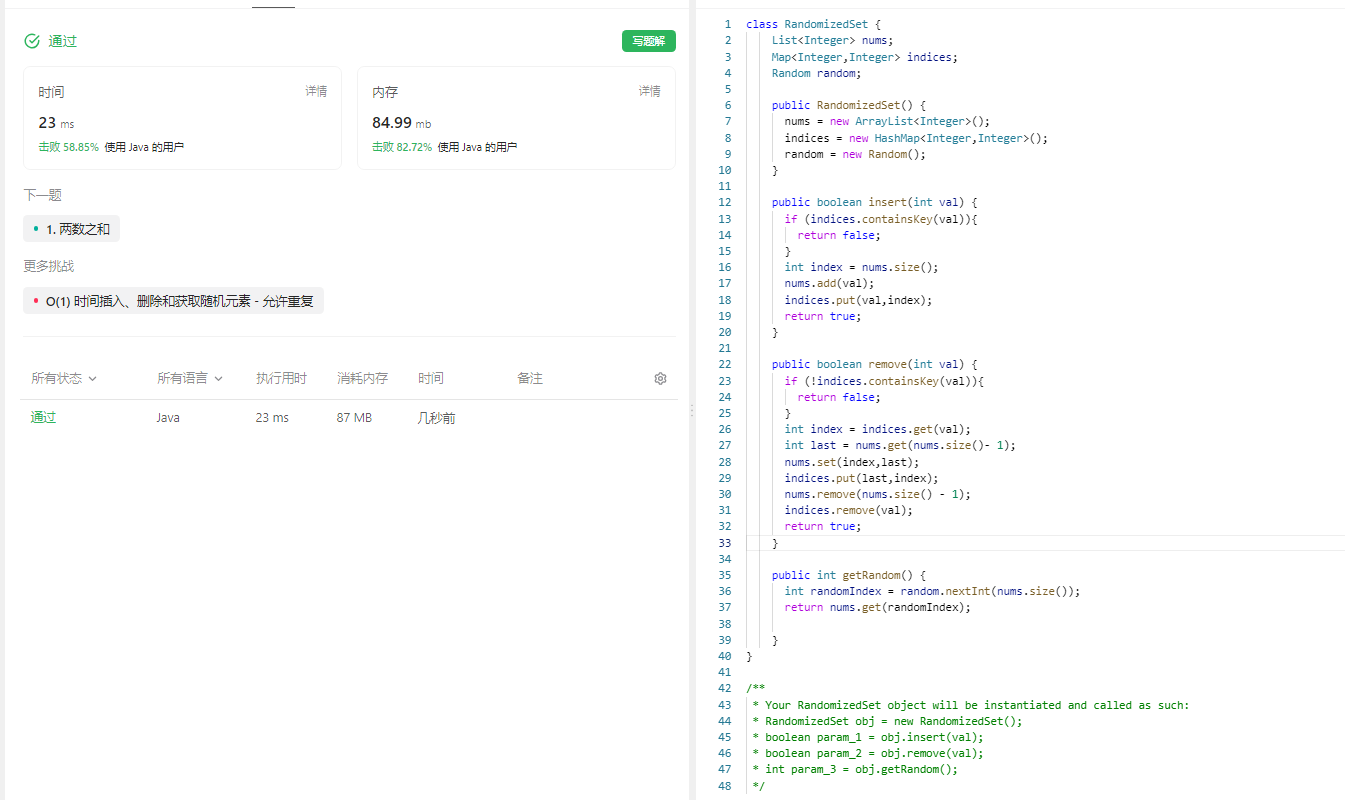Click code line 'public boolean remove(int val) {'
The height and width of the screenshot is (800, 1345).
coord(874,364)
